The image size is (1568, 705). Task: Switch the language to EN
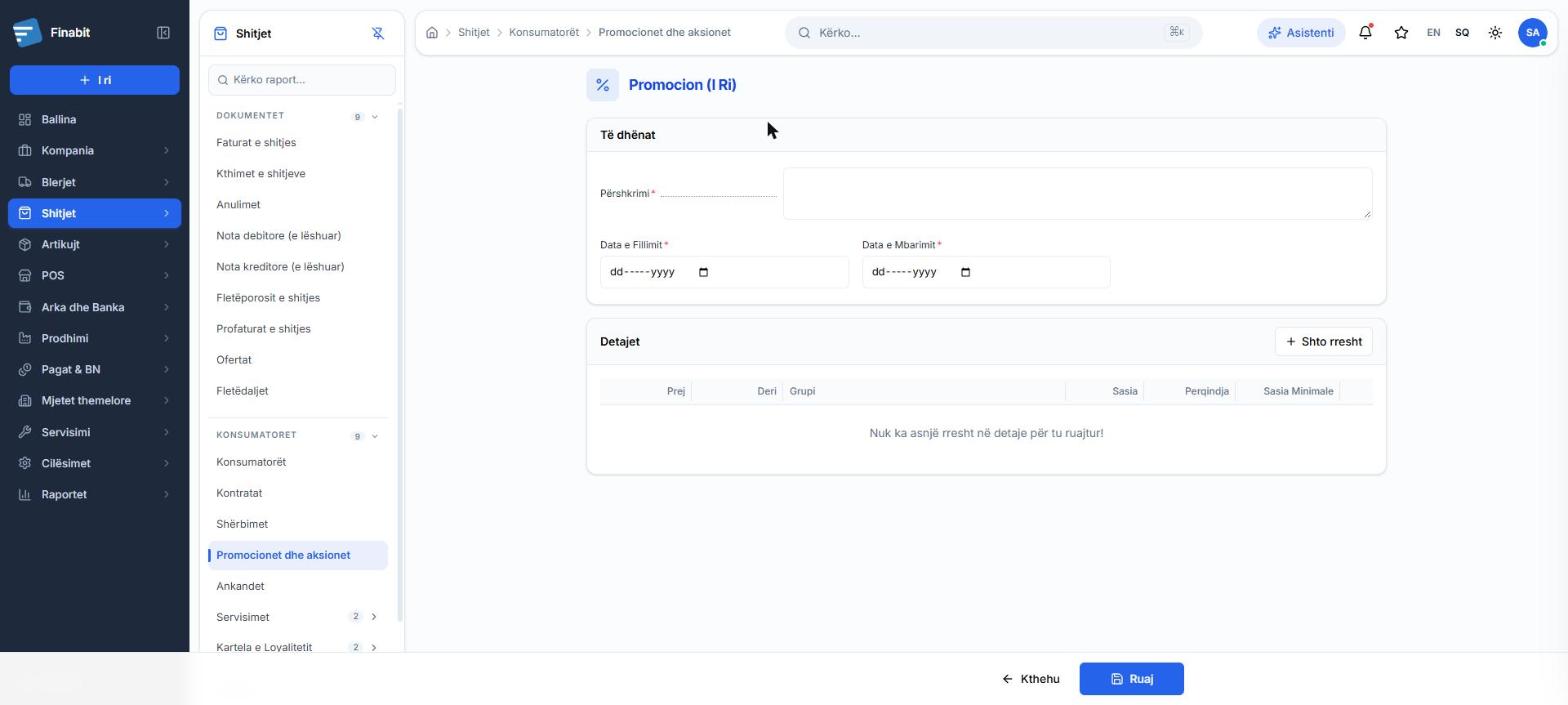click(x=1433, y=33)
